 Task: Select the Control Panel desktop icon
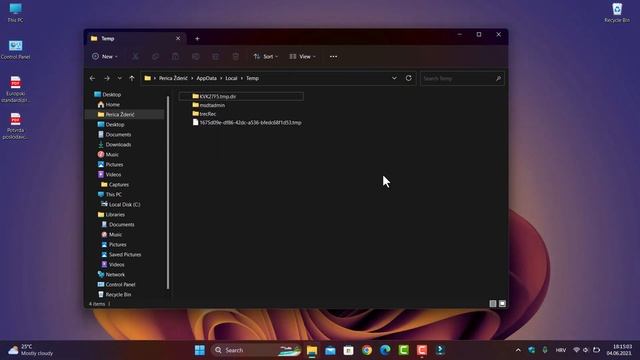16,50
